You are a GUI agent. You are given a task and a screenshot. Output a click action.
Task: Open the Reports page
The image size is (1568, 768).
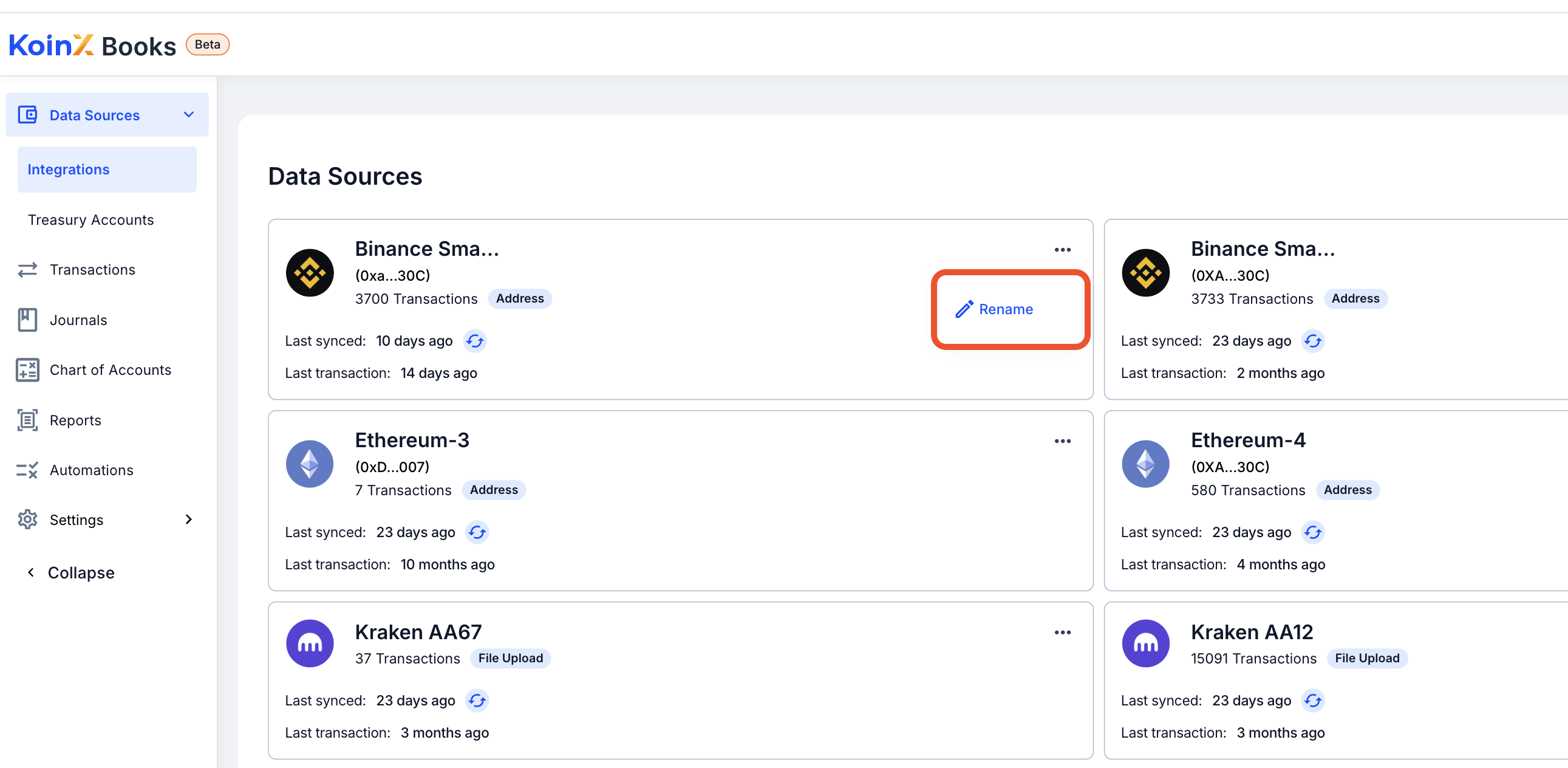point(75,420)
